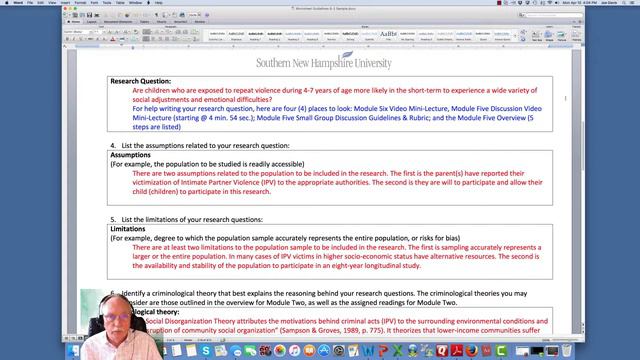This screenshot has height=360, width=640.
Task: Click the Print icon in toolbar
Action: tap(96, 15)
